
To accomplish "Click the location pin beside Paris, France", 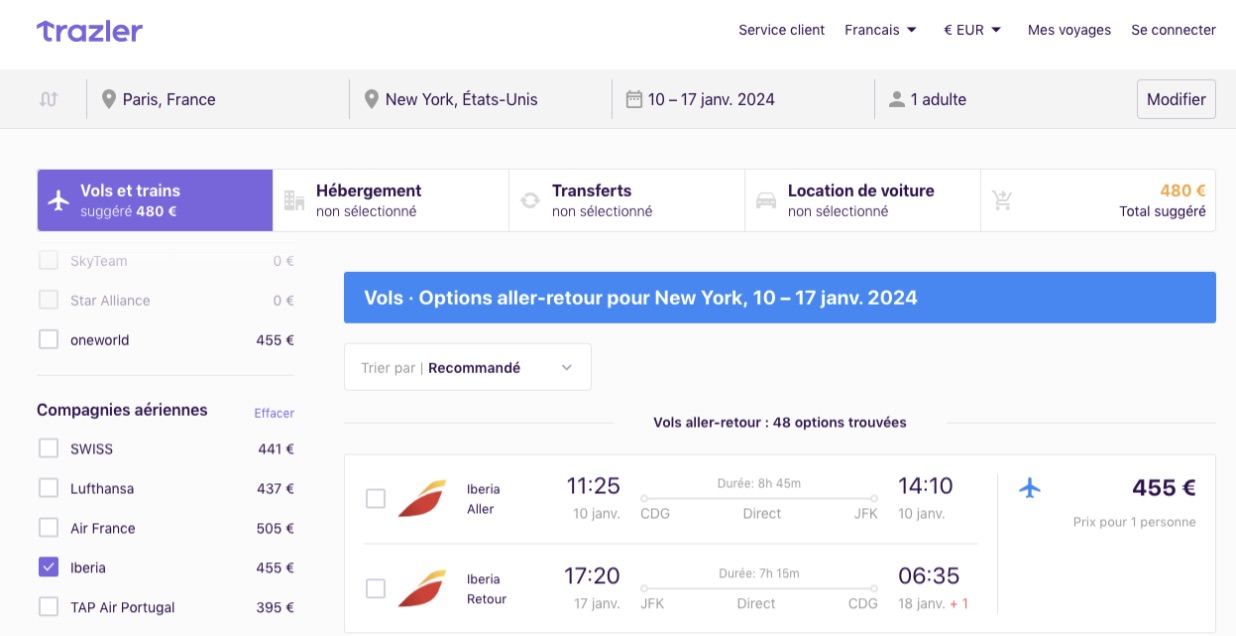I will [x=108, y=99].
